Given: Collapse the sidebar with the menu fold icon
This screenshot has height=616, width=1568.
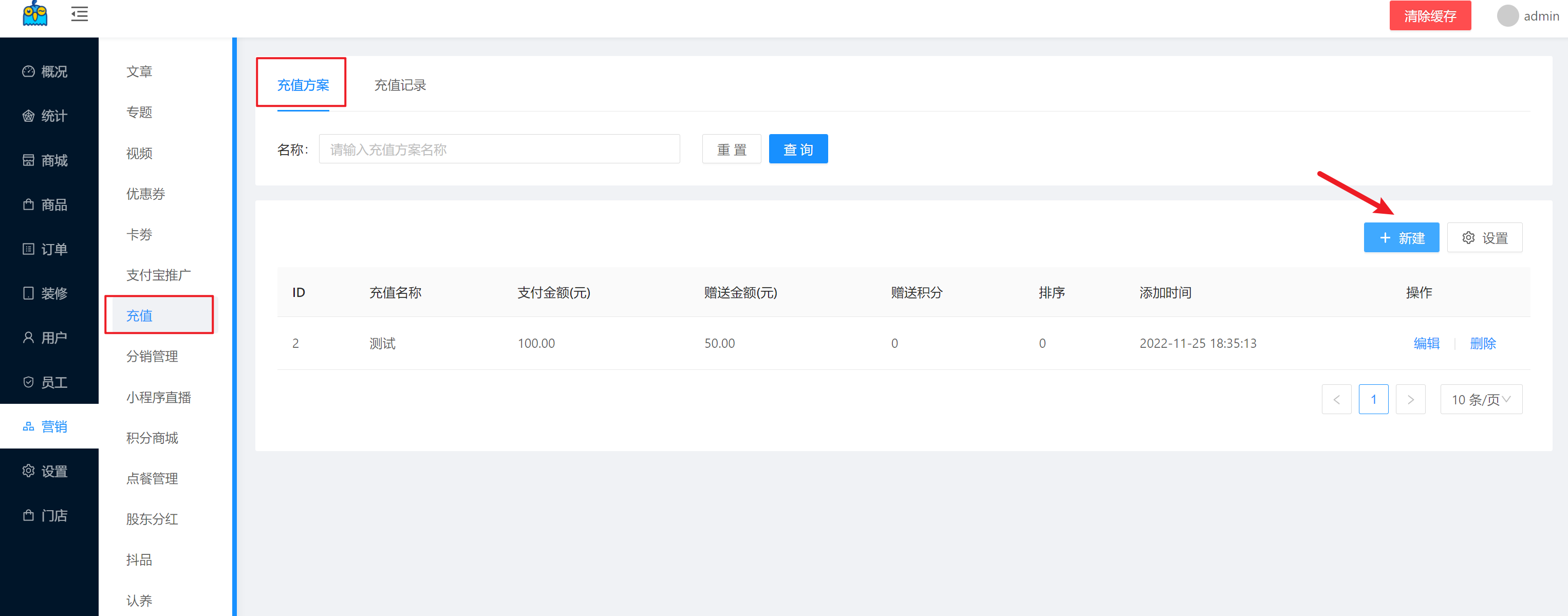Looking at the screenshot, I should (79, 14).
